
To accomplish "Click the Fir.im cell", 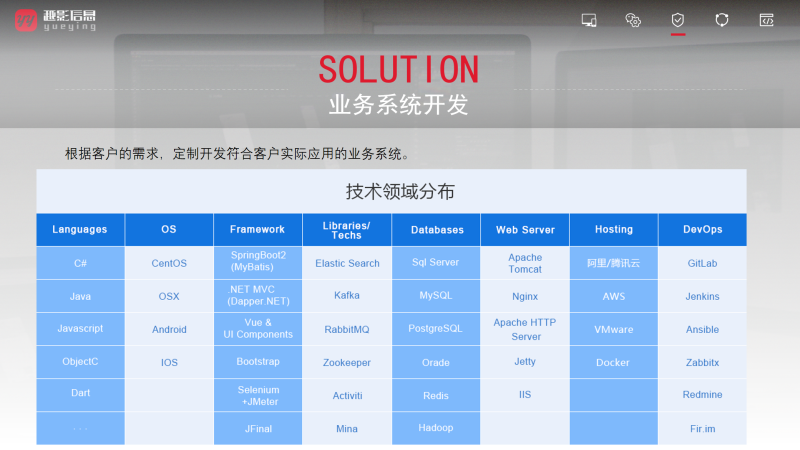I will click(x=703, y=429).
